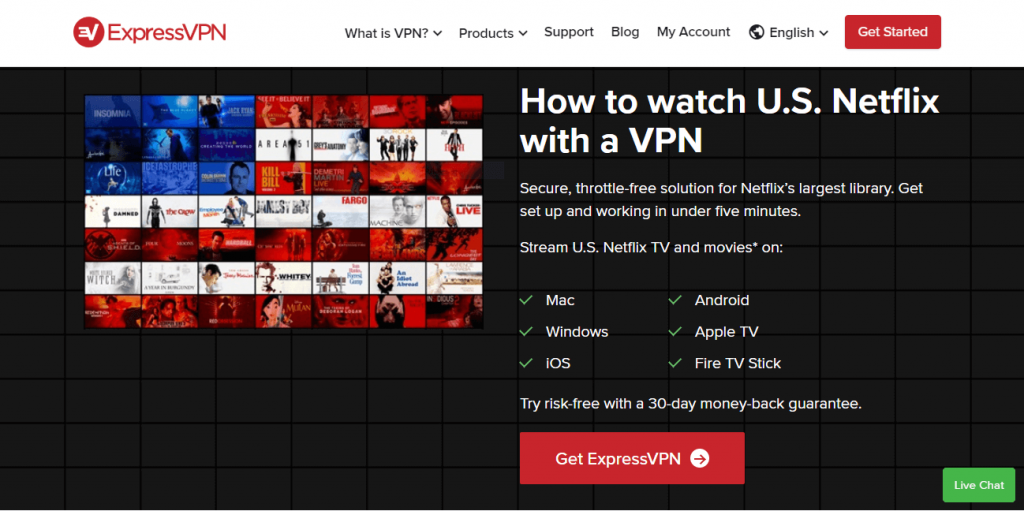The image size is (1024, 511).
Task: Select the Life poster
Action: [x=112, y=178]
